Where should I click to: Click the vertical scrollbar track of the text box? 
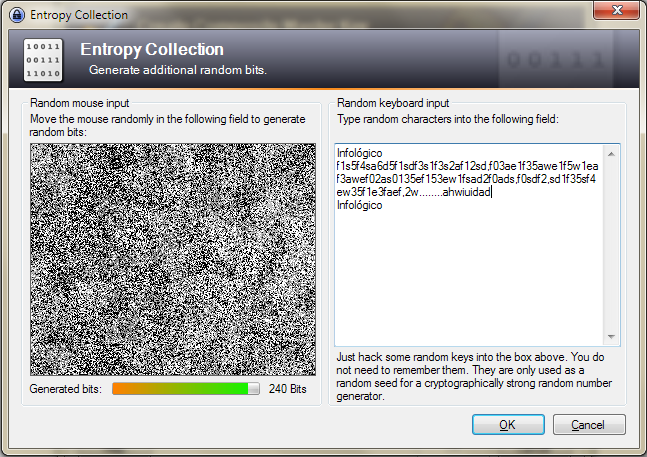(611, 247)
